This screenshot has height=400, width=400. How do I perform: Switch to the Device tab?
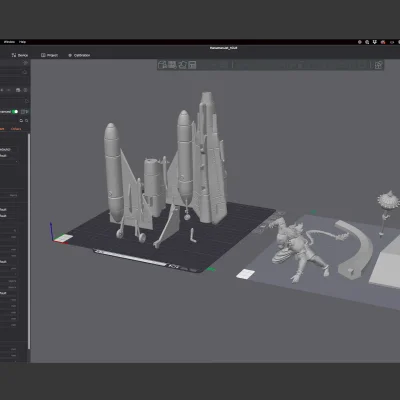pyautogui.click(x=20, y=55)
